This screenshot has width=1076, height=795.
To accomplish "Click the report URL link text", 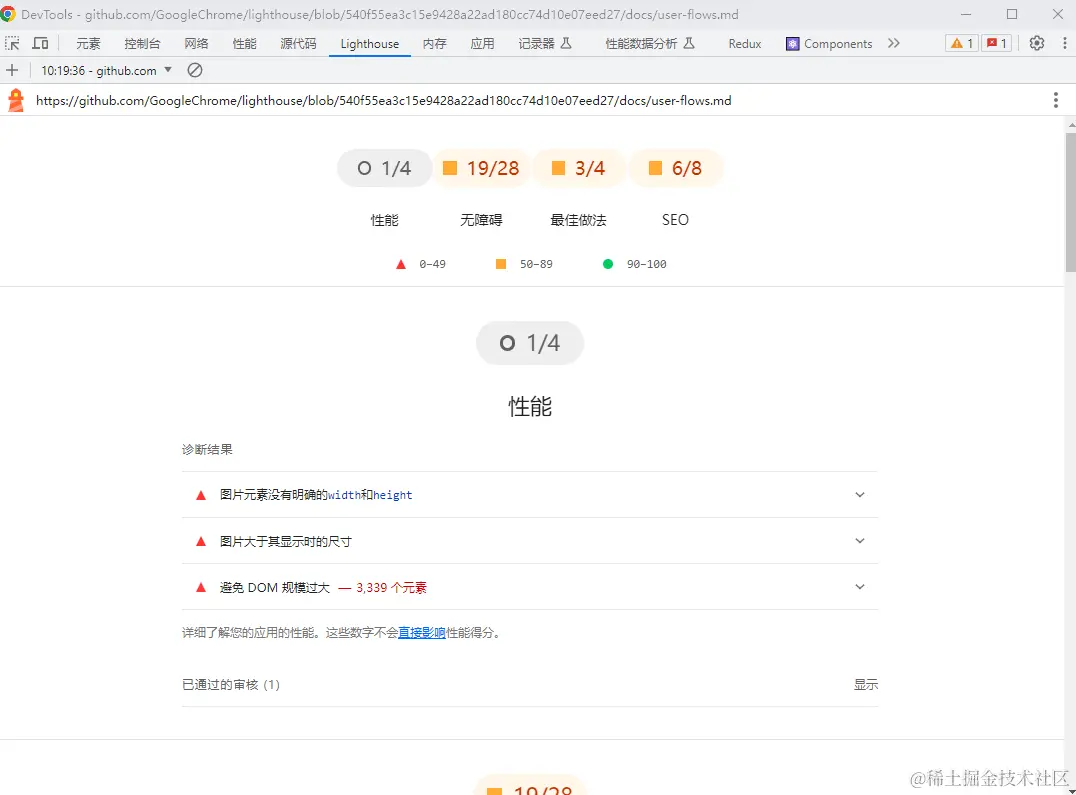I will tap(384, 101).
